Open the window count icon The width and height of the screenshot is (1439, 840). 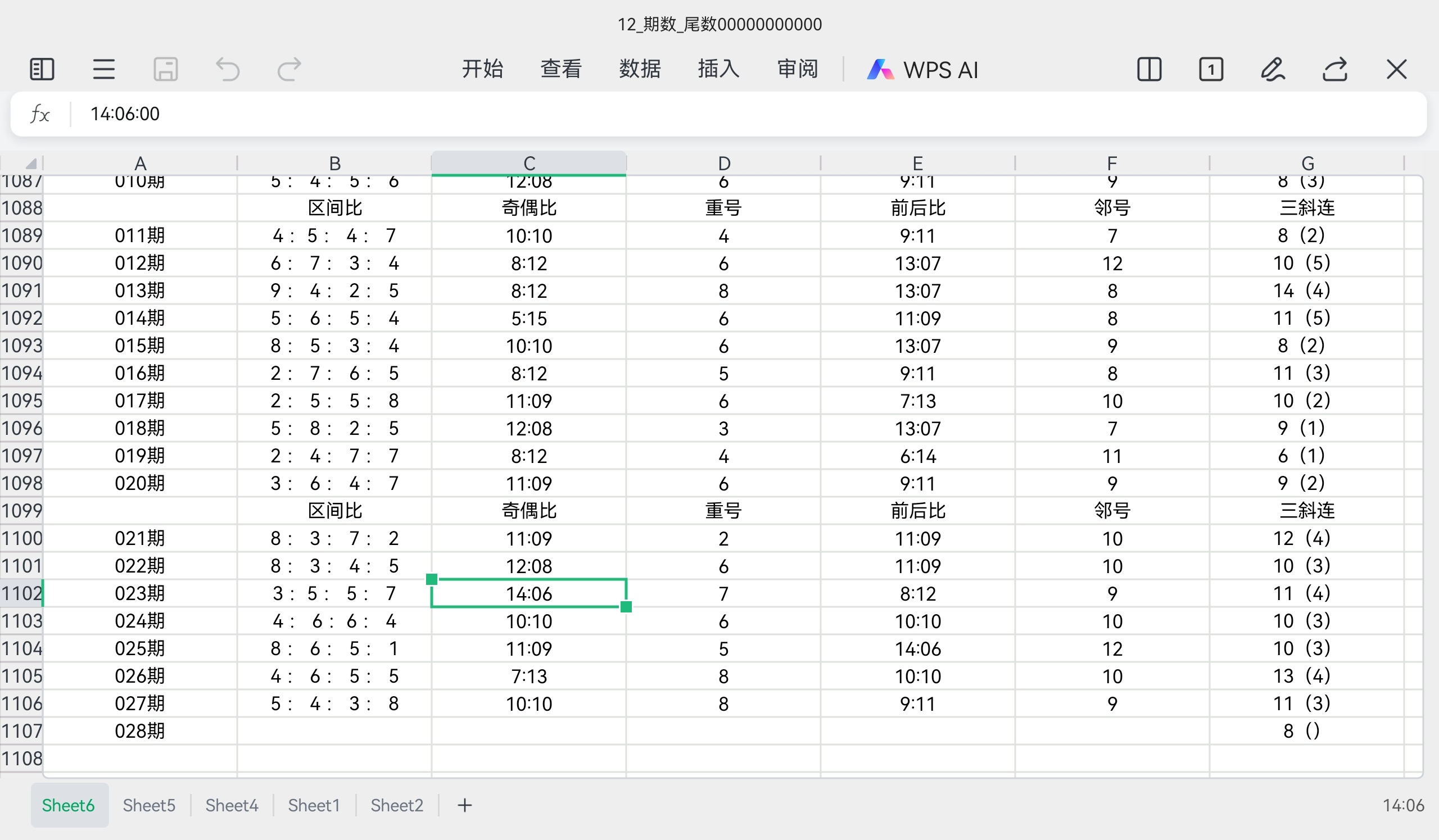tap(1211, 70)
